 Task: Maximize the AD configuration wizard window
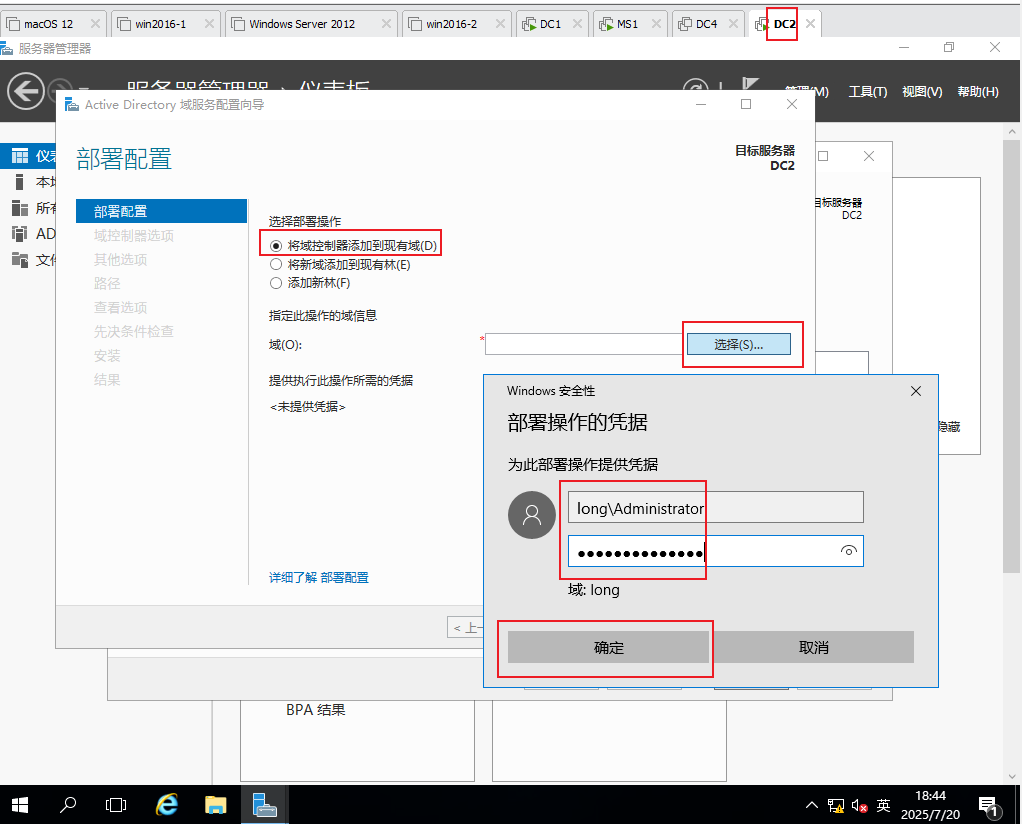pos(746,104)
